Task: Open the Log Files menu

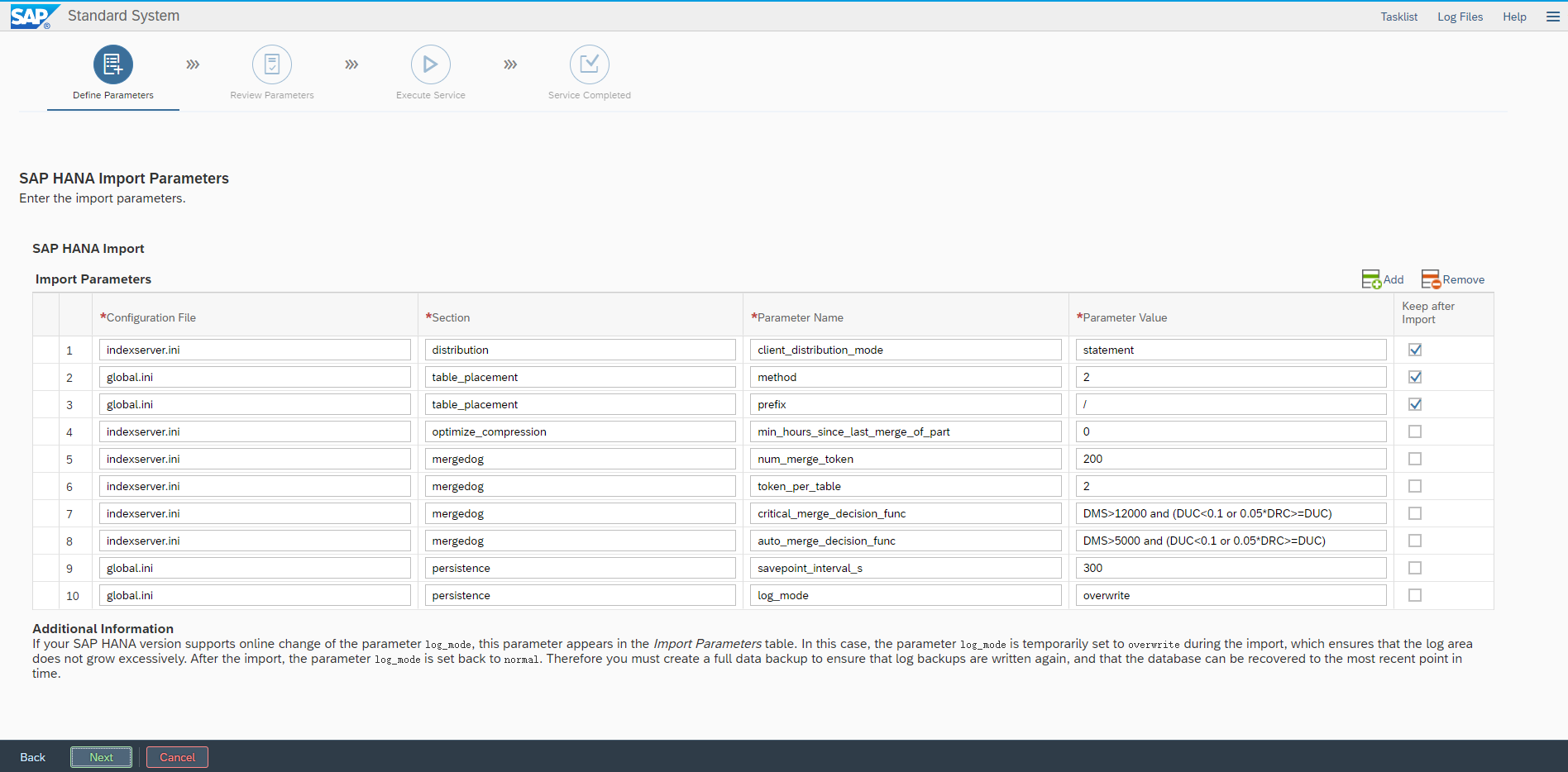Action: click(1460, 17)
